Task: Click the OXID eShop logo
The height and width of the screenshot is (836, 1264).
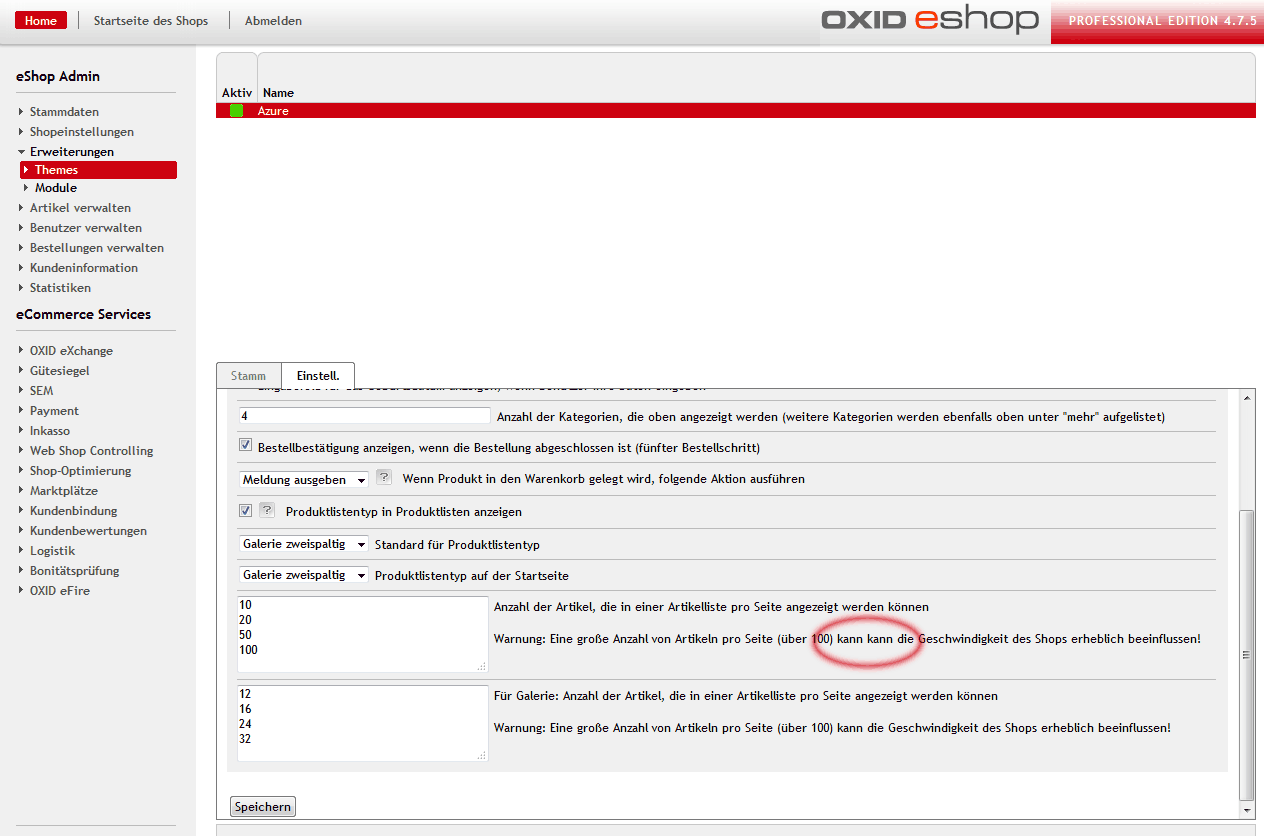Action: [929, 20]
